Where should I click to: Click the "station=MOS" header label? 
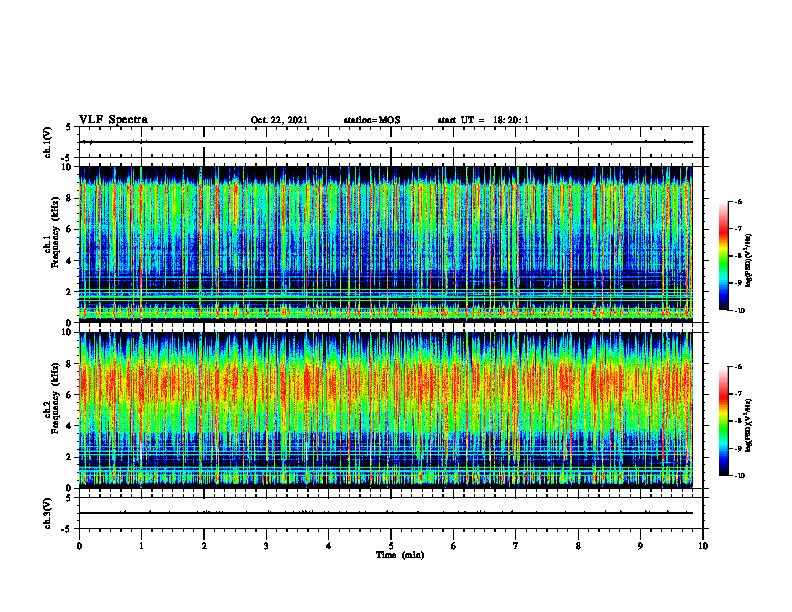click(372, 120)
